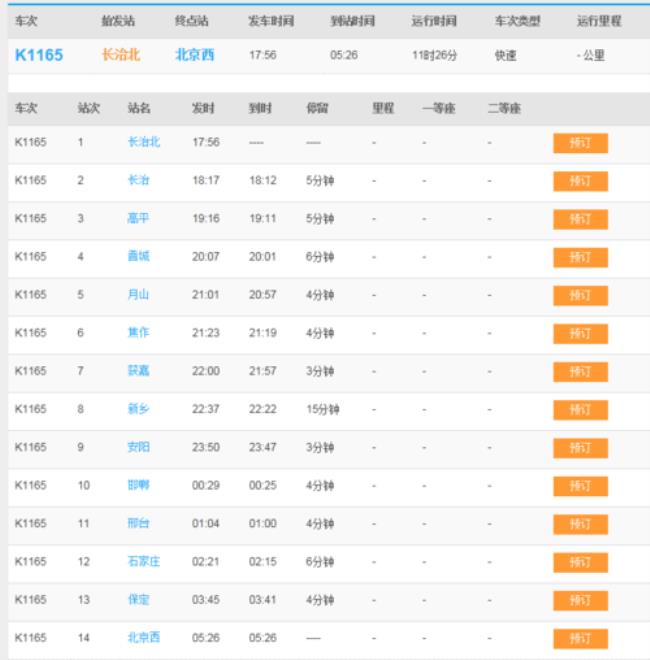Click the 23:50 departure time cell
650x660 pixels.
point(206,447)
